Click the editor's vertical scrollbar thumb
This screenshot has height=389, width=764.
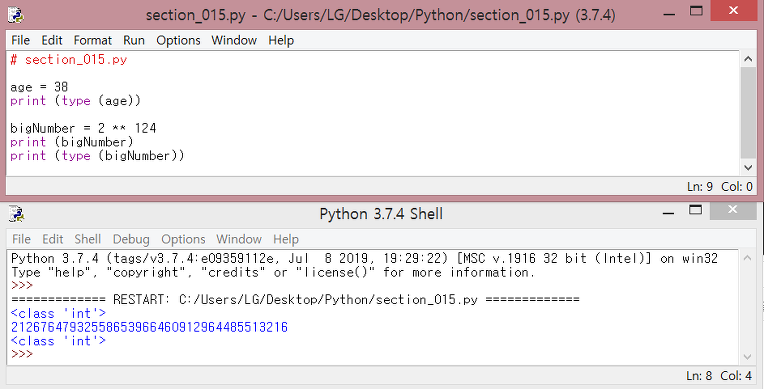click(x=748, y=113)
